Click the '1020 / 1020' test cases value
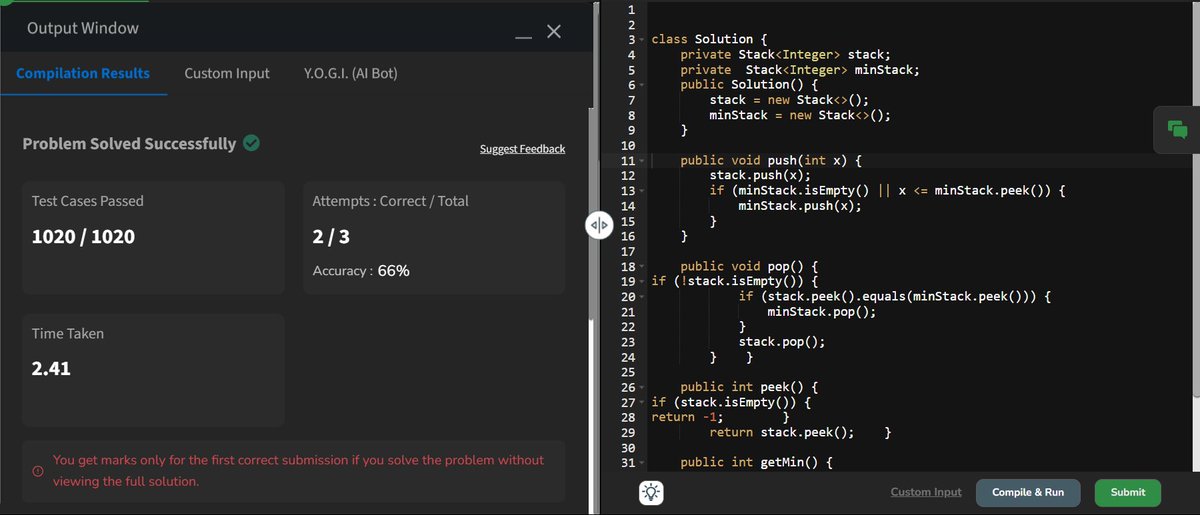 pyautogui.click(x=83, y=237)
